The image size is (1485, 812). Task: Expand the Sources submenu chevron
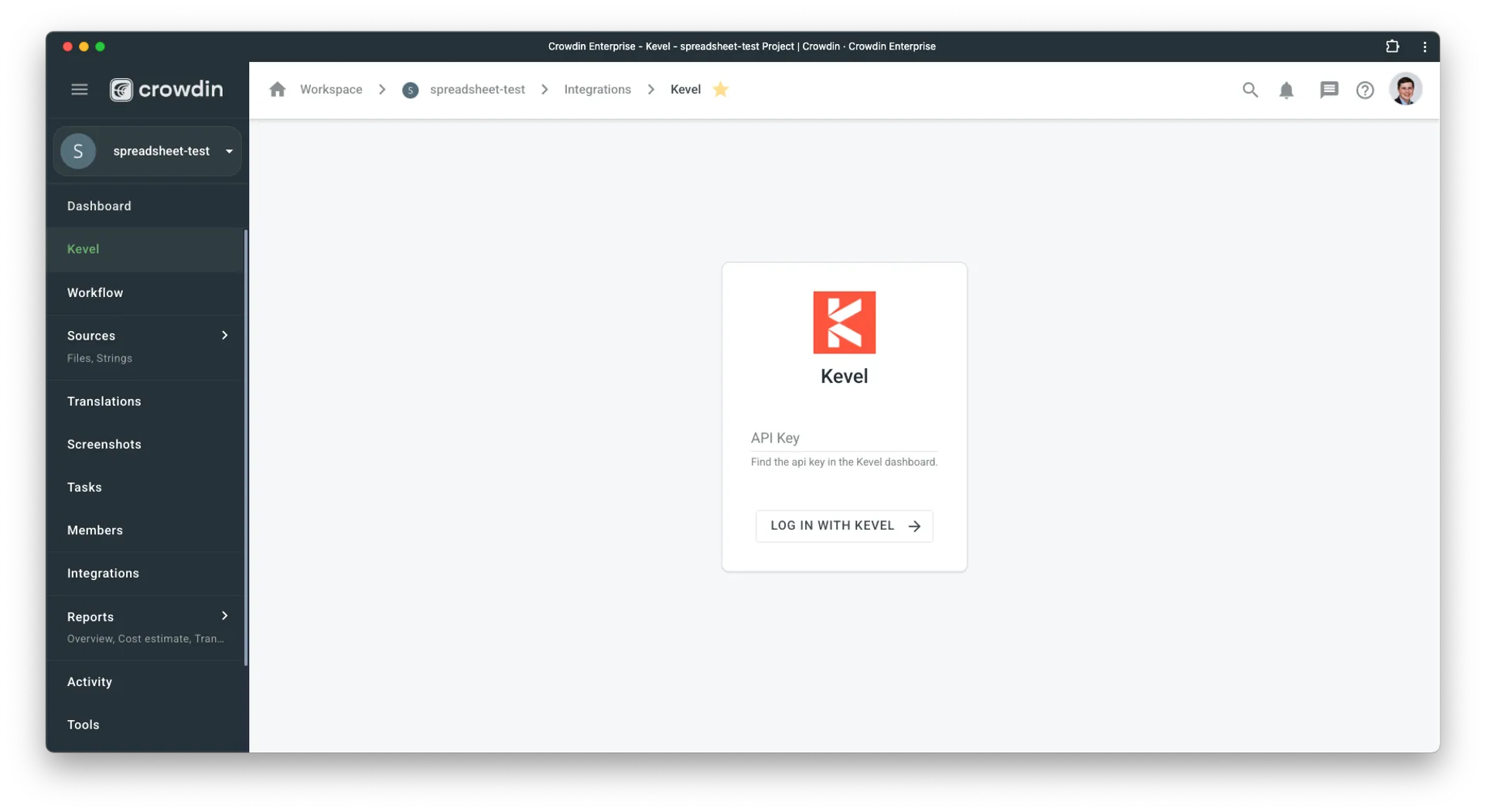[225, 336]
